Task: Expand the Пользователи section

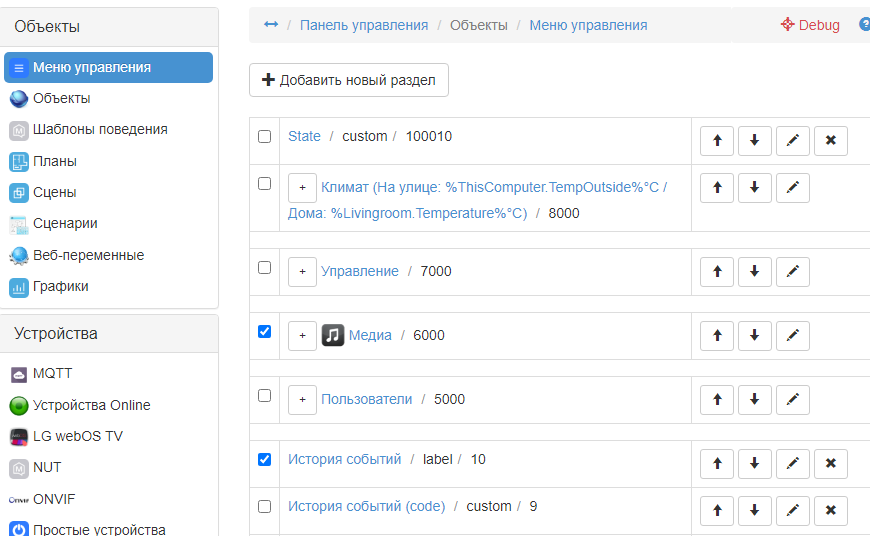Action: pyautogui.click(x=302, y=400)
